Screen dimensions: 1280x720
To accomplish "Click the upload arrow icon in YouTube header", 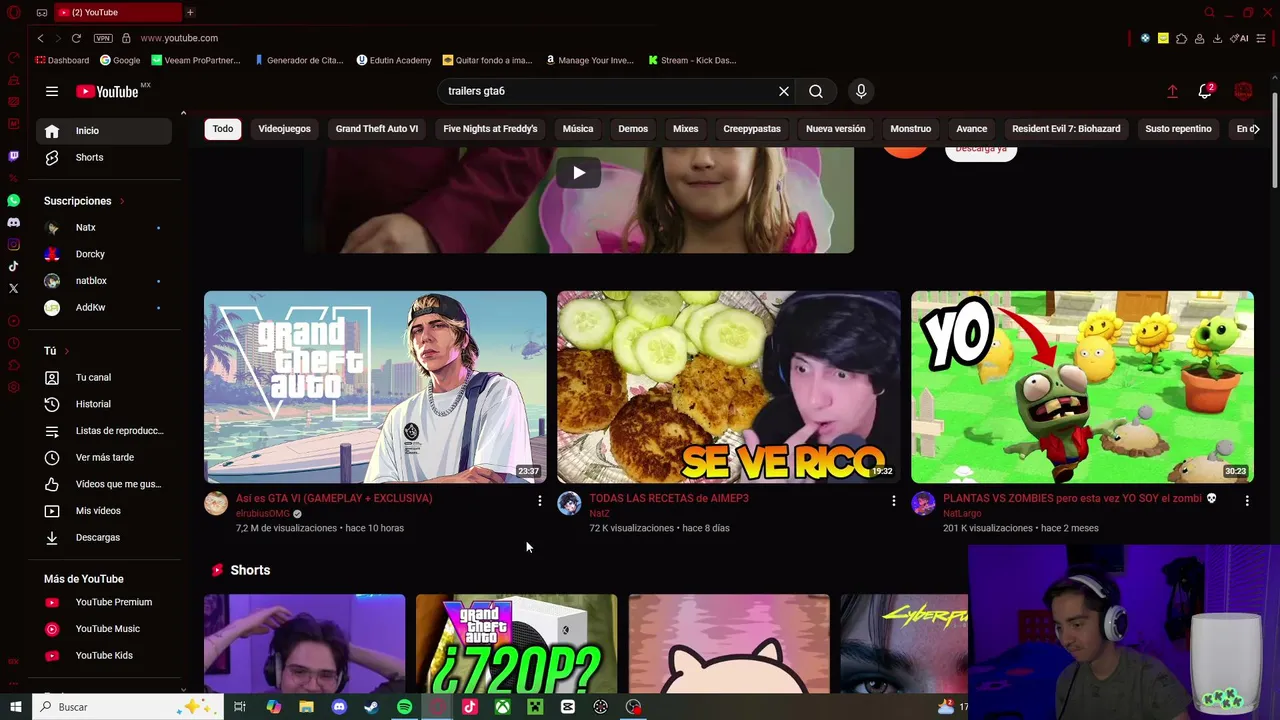I will [x=1172, y=91].
